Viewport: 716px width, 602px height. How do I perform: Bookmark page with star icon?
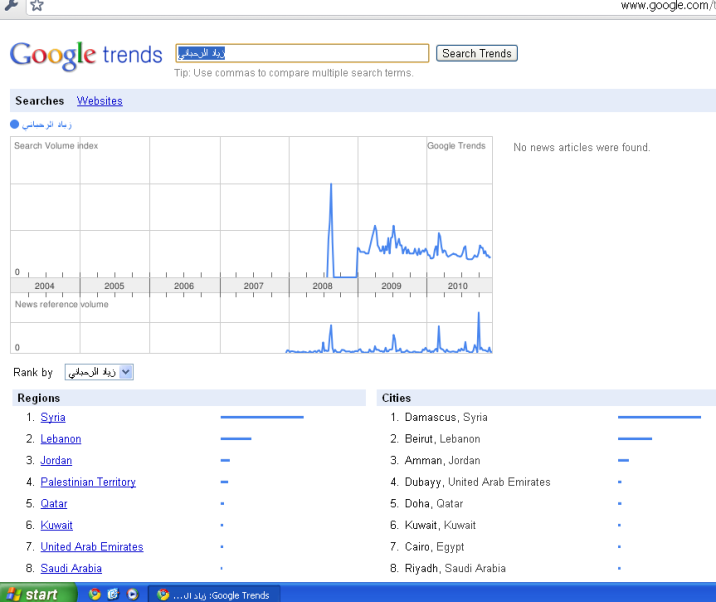pos(36,5)
